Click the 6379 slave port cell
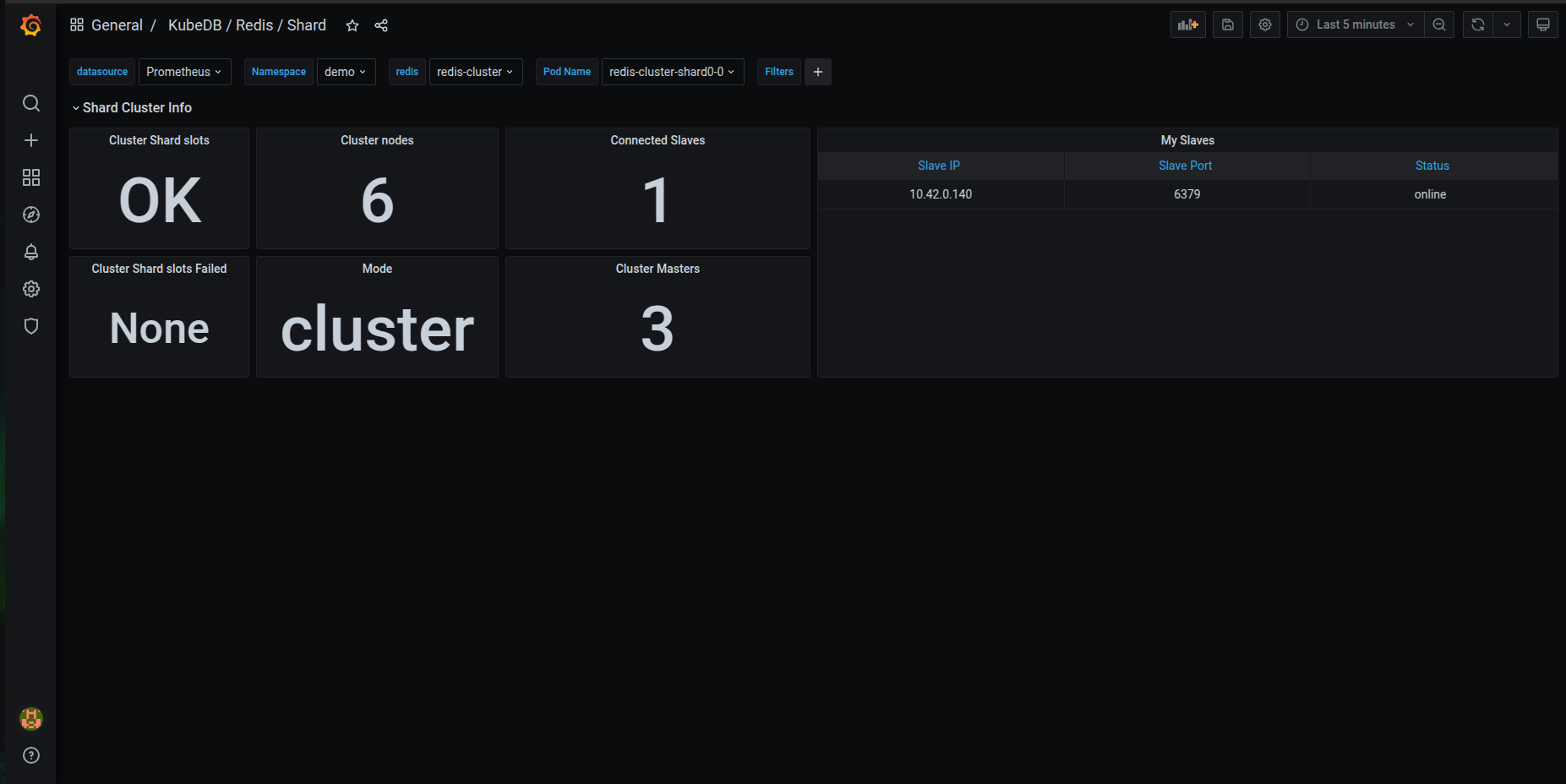 pyautogui.click(x=1187, y=194)
